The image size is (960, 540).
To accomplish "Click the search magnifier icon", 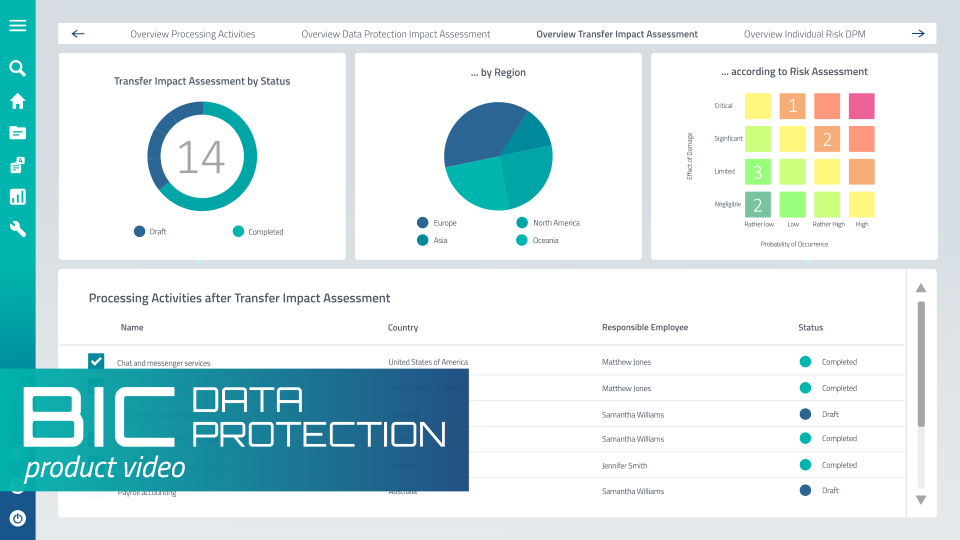I will [17, 69].
